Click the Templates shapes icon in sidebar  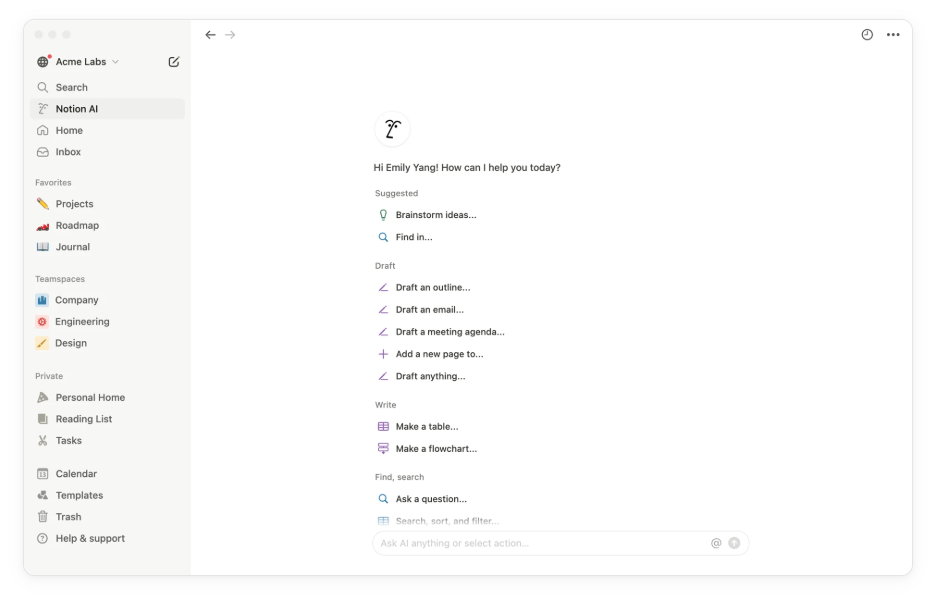coord(43,495)
